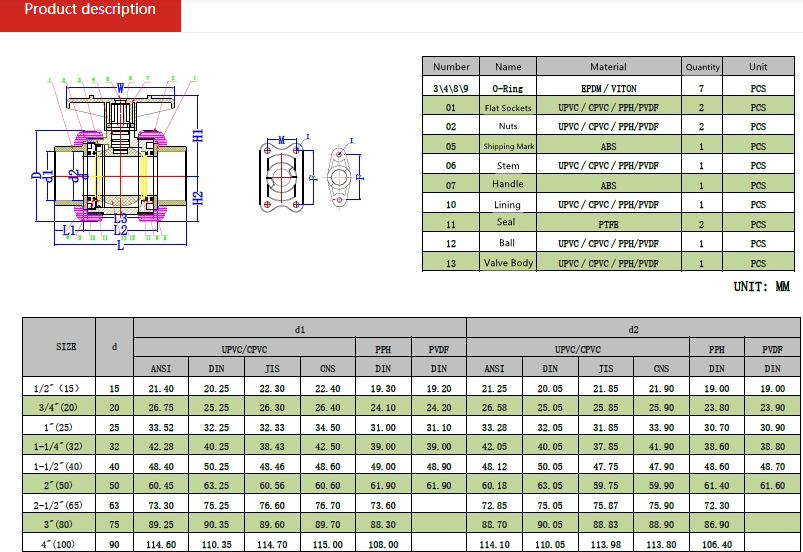Click the 'Seal' name cell
The width and height of the screenshot is (803, 552).
[x=506, y=222]
